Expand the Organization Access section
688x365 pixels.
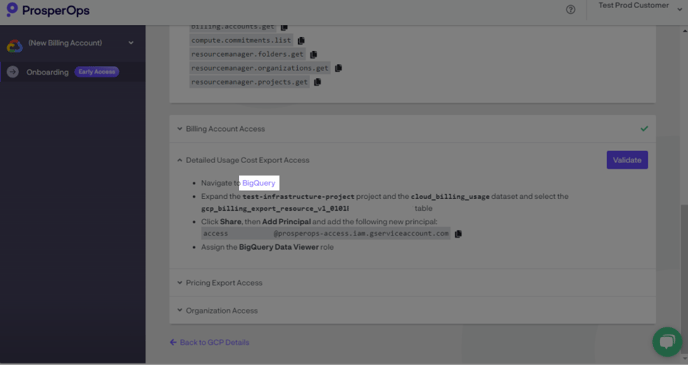412,311
